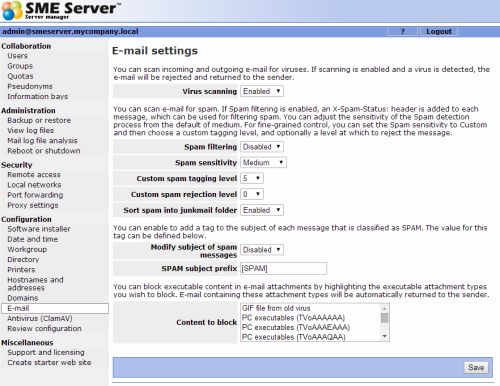Click the SPAM subject prefix field
This screenshot has height=386, width=500.
click(x=284, y=268)
